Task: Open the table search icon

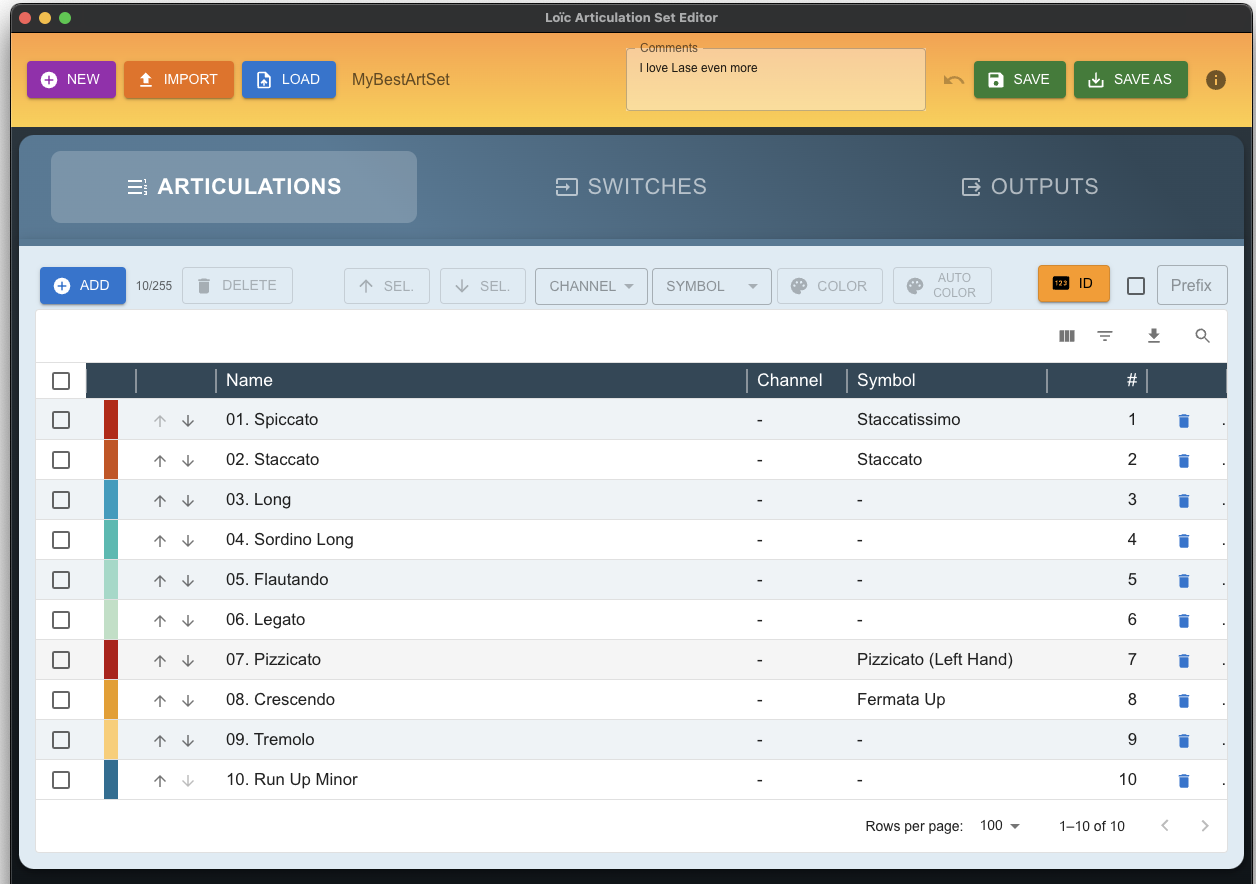Action: coord(1203,336)
